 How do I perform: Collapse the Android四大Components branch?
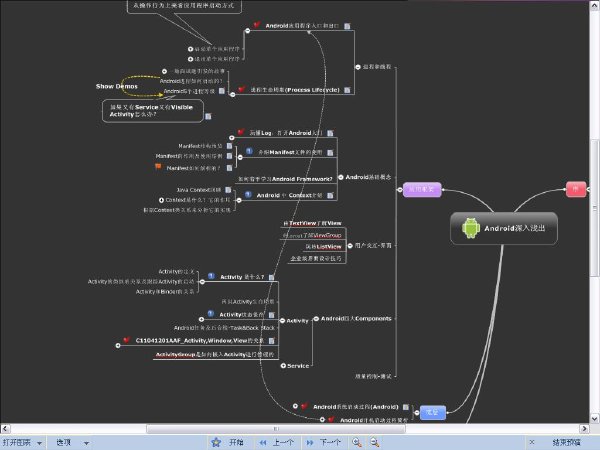coord(316,319)
